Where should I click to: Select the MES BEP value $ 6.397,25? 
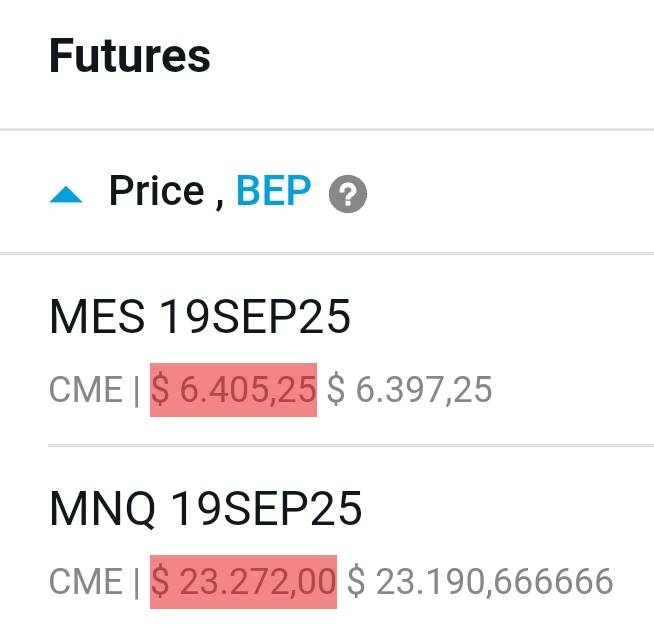coord(409,389)
